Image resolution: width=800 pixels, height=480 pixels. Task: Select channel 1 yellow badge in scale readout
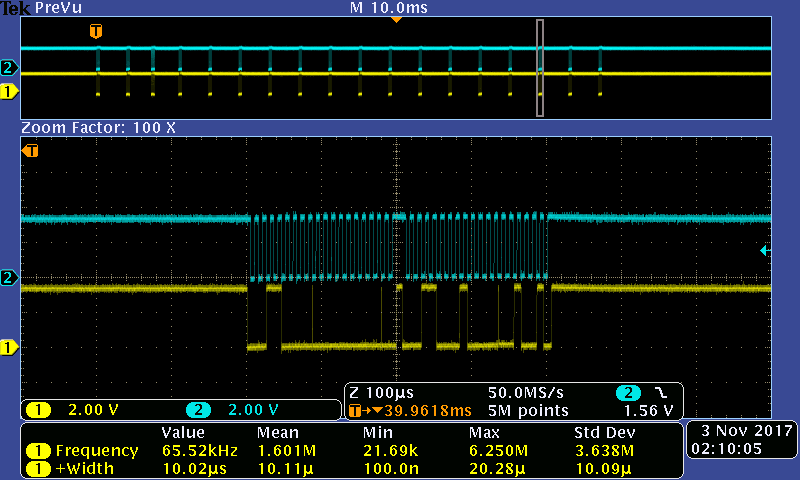(38, 410)
